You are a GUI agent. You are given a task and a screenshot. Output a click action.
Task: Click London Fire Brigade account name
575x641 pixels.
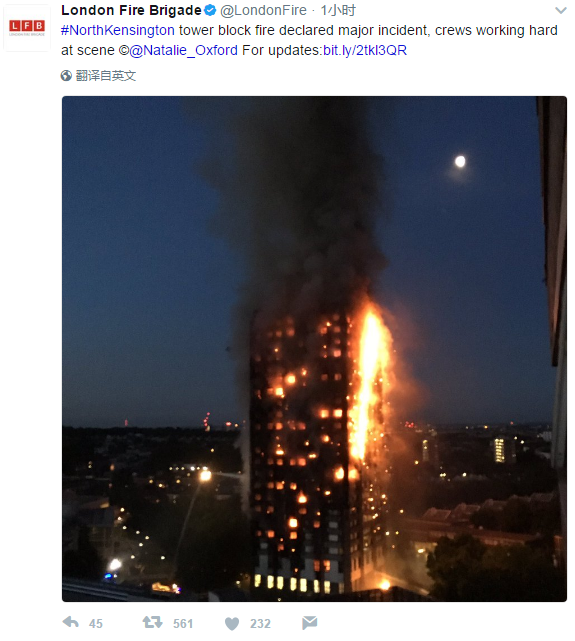131,10
